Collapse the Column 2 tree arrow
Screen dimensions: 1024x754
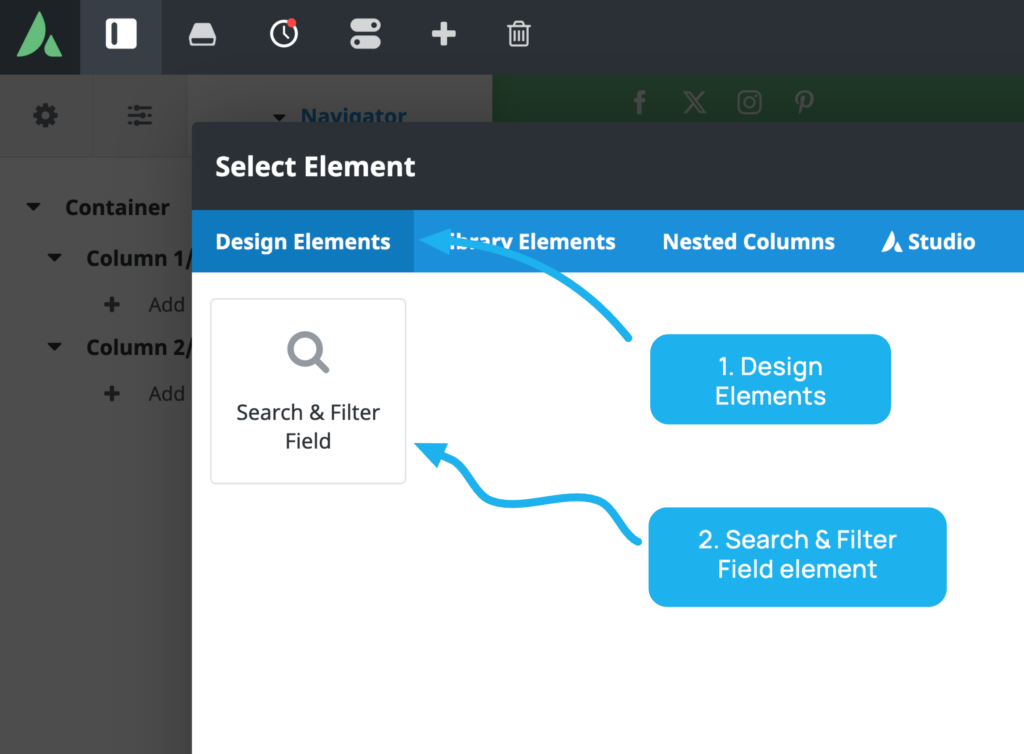(55, 347)
